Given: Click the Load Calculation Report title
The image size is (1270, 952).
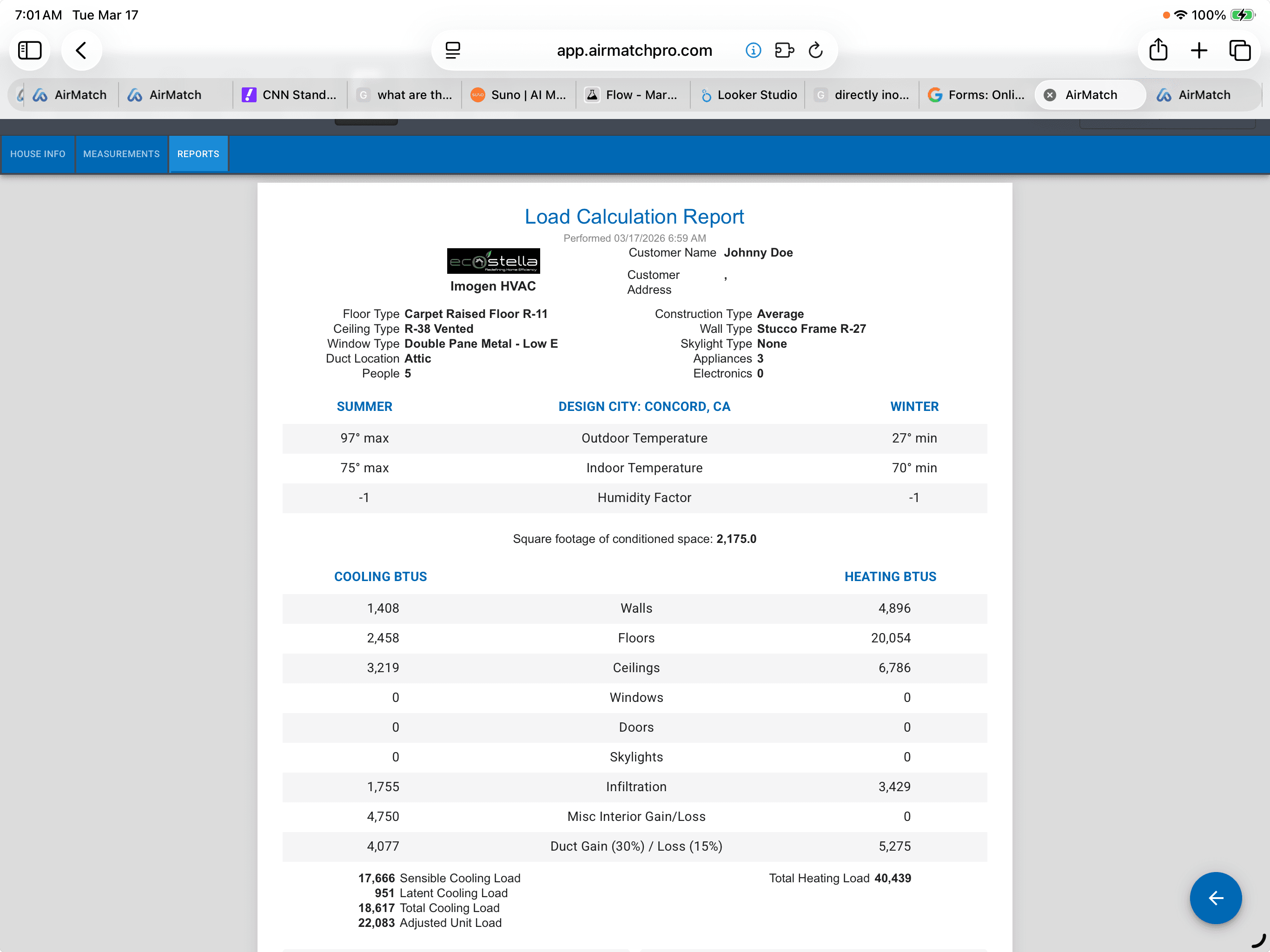Looking at the screenshot, I should [x=634, y=217].
